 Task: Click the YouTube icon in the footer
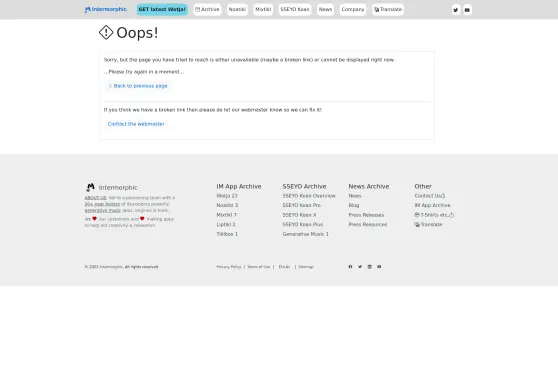point(379,267)
